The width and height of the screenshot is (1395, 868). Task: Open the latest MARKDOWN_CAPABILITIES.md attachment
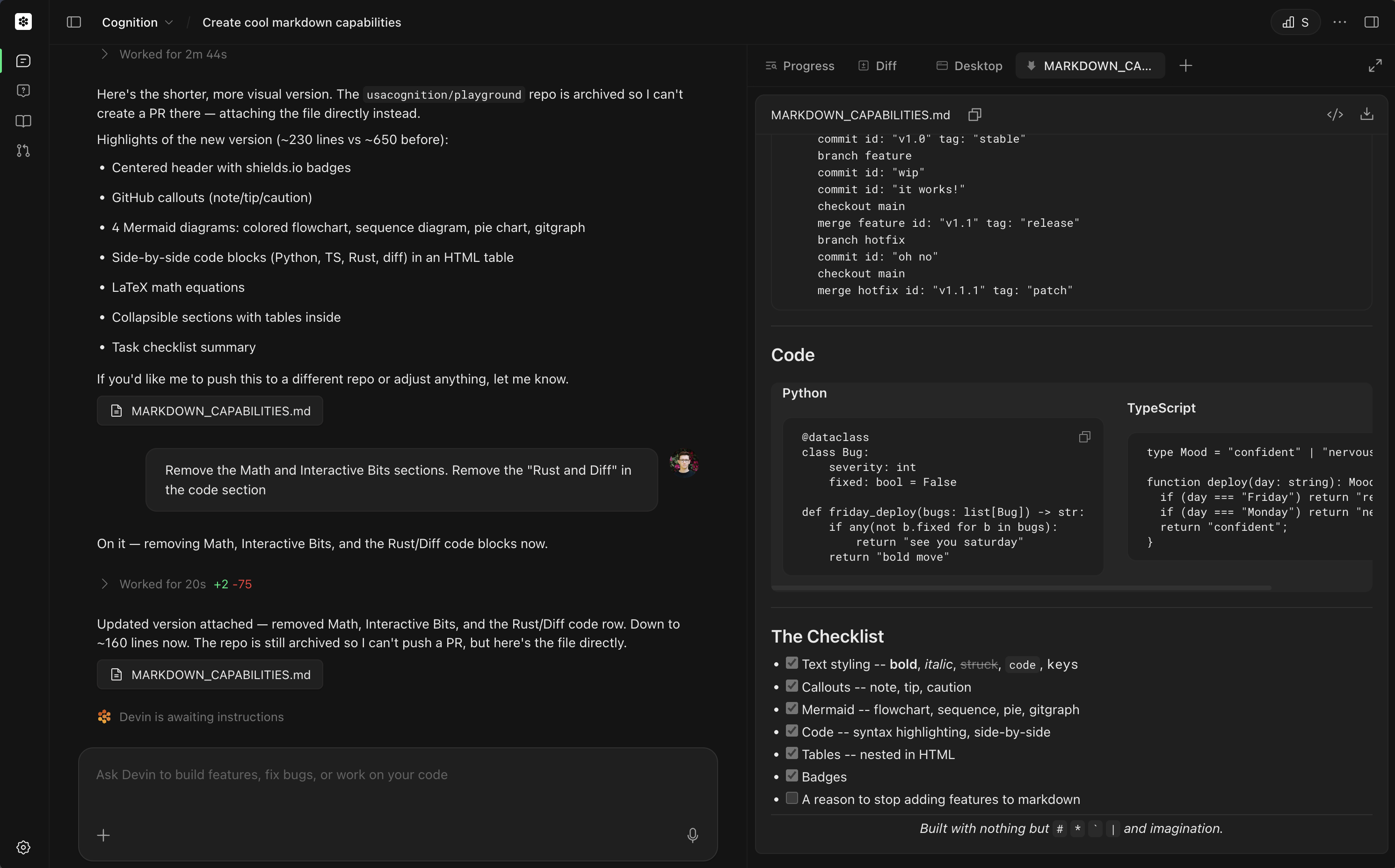210,674
